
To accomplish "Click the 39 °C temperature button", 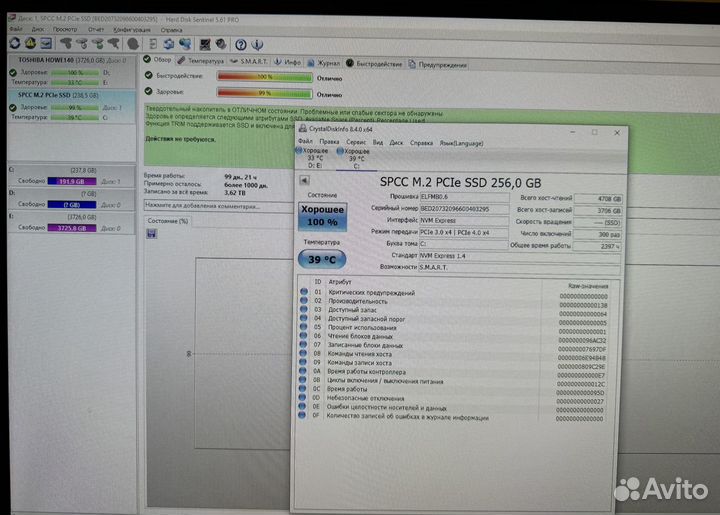I will tap(322, 258).
